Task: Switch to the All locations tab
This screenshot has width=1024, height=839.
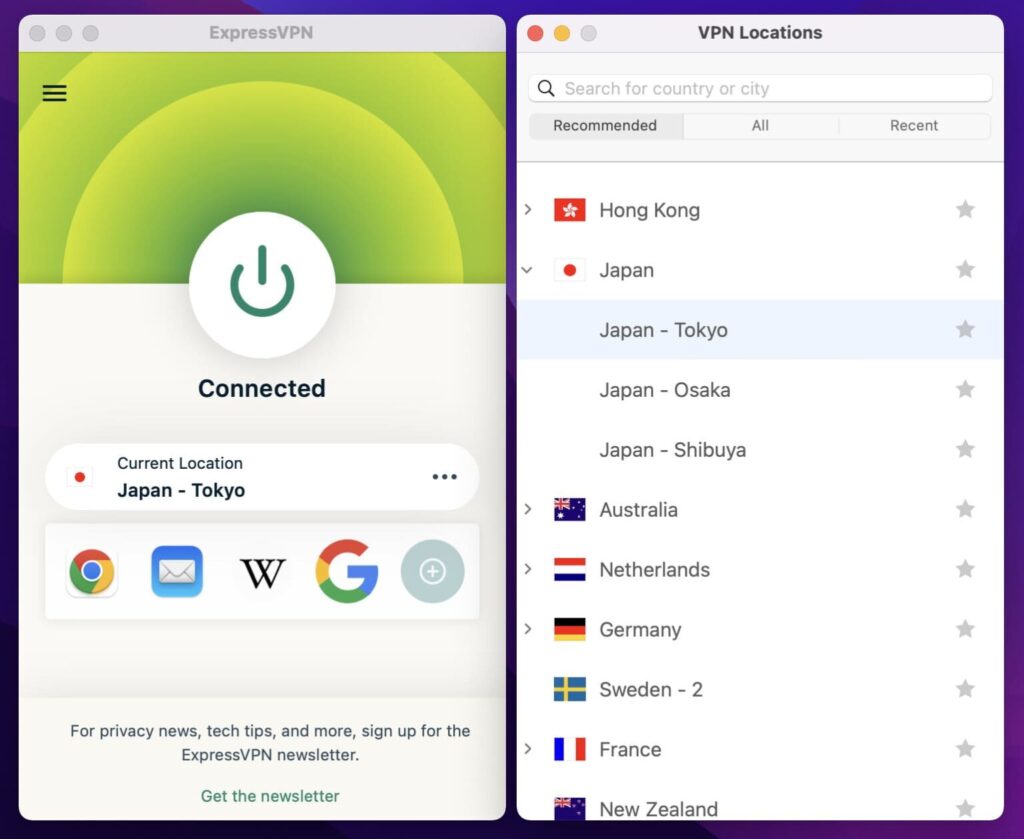Action: pos(760,125)
